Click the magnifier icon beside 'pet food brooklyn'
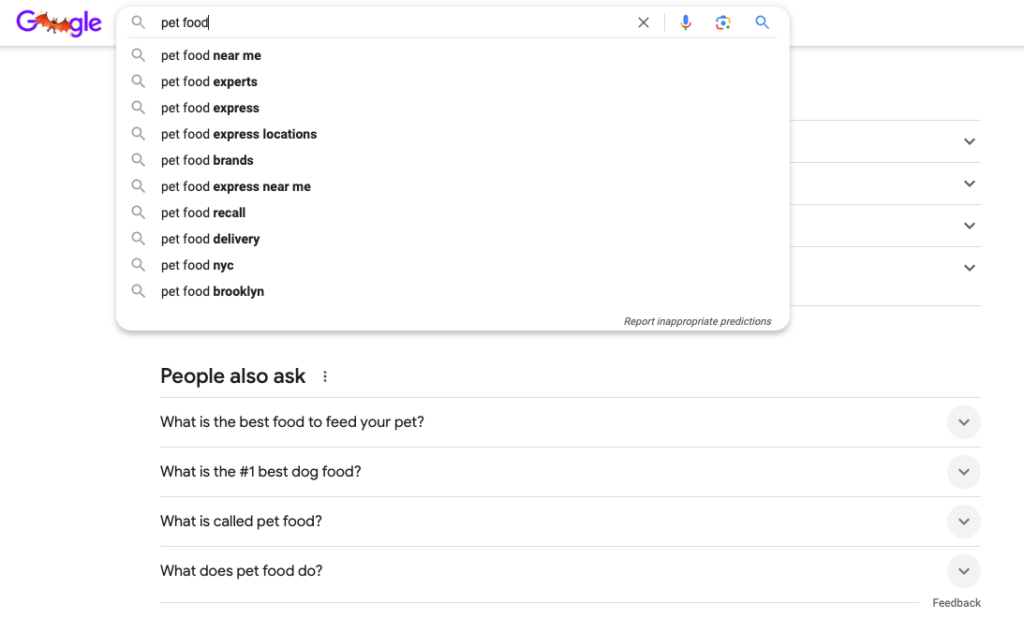Screen dimensions: 1024x632 point(139,291)
